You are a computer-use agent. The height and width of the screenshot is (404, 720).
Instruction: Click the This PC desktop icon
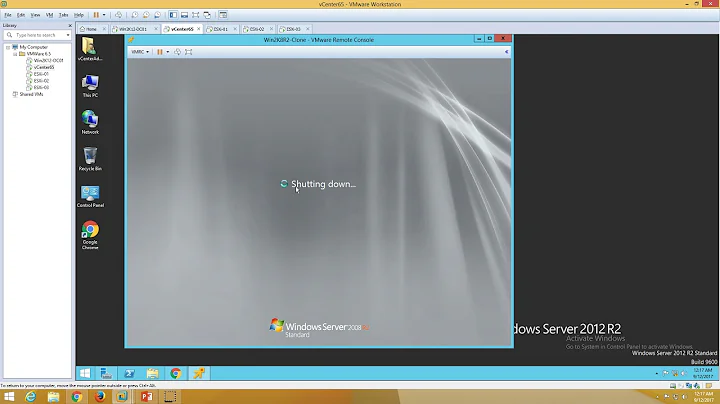(x=90, y=86)
